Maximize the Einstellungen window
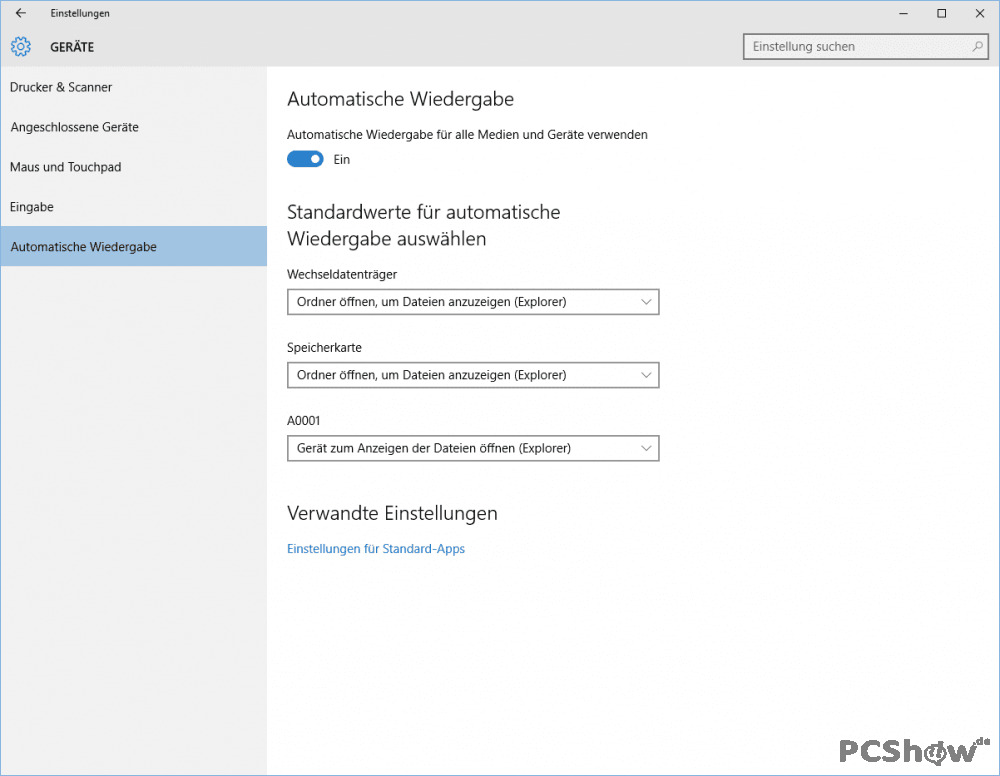 pyautogui.click(x=941, y=13)
